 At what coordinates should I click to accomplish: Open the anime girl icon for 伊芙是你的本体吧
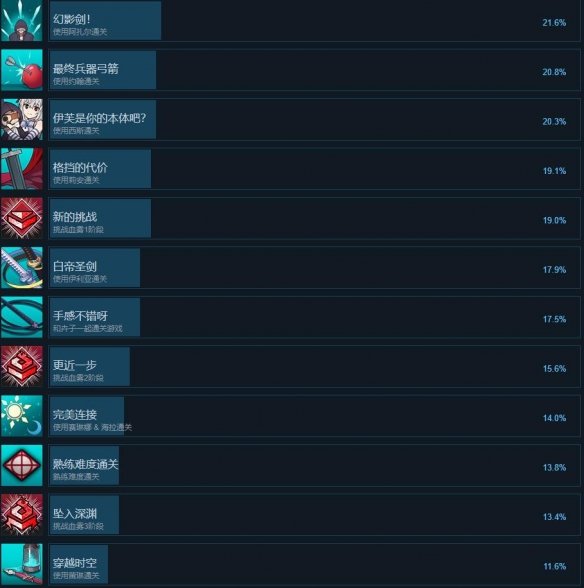point(22,119)
